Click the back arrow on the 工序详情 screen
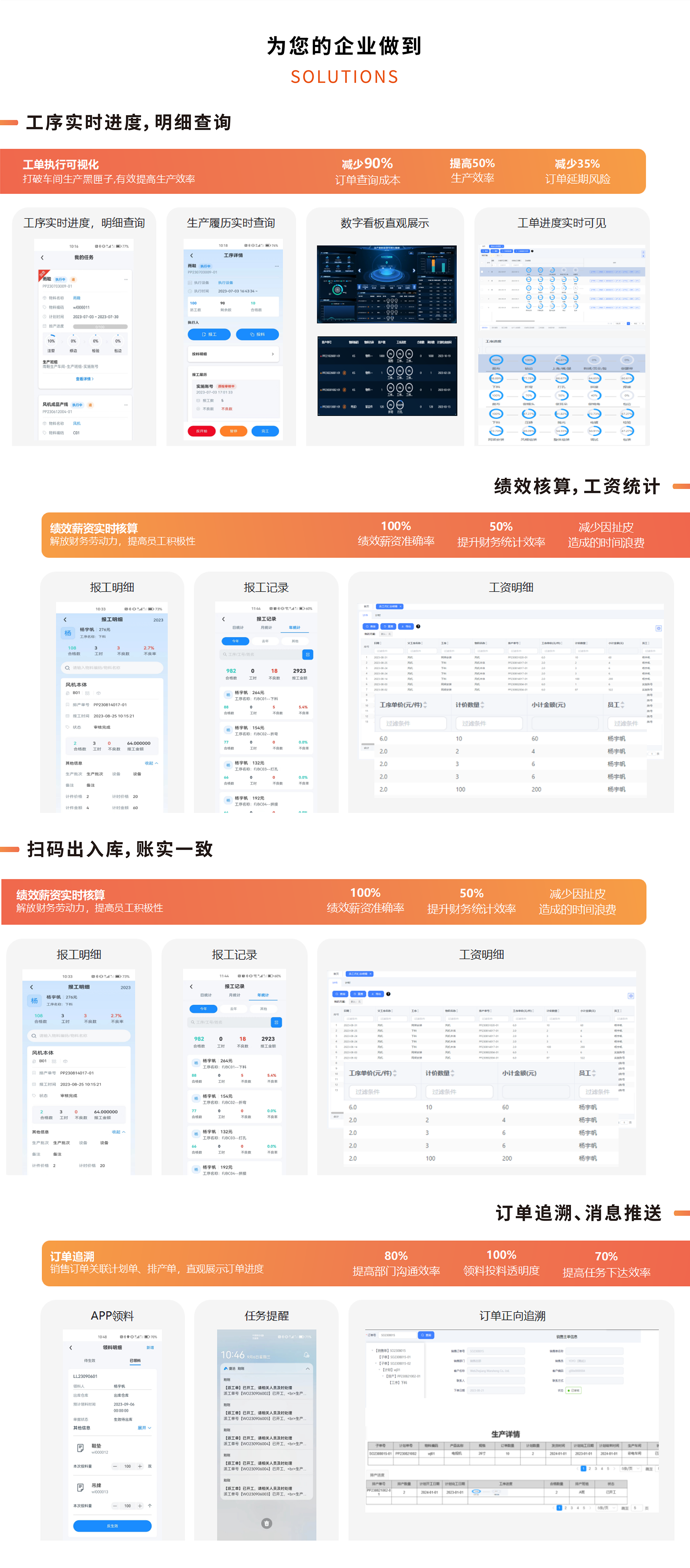The height and width of the screenshot is (1568, 690). (x=192, y=256)
